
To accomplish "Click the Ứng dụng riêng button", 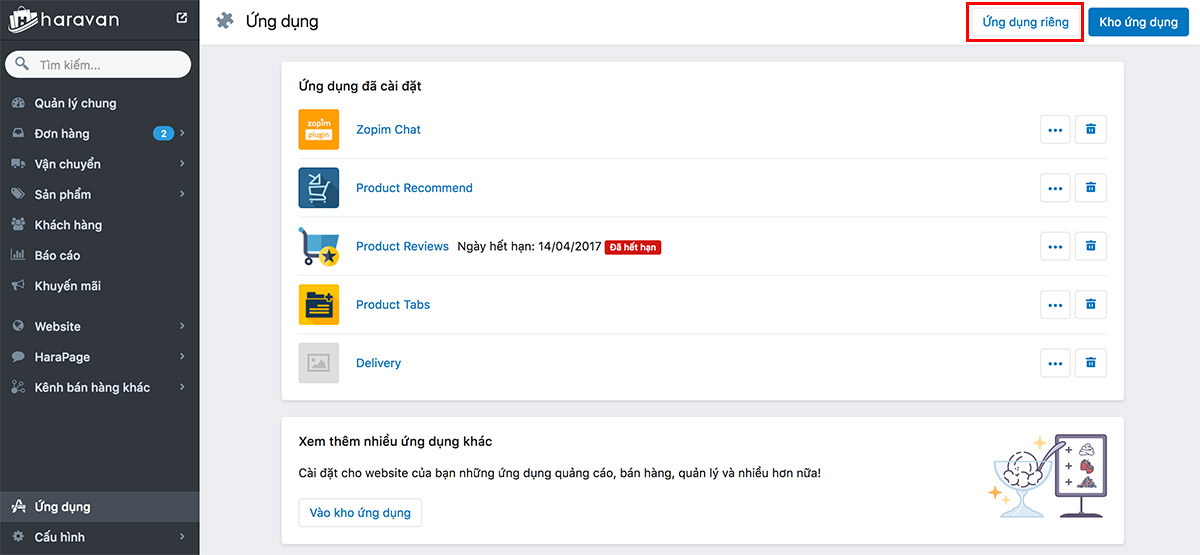I will (x=1025, y=22).
